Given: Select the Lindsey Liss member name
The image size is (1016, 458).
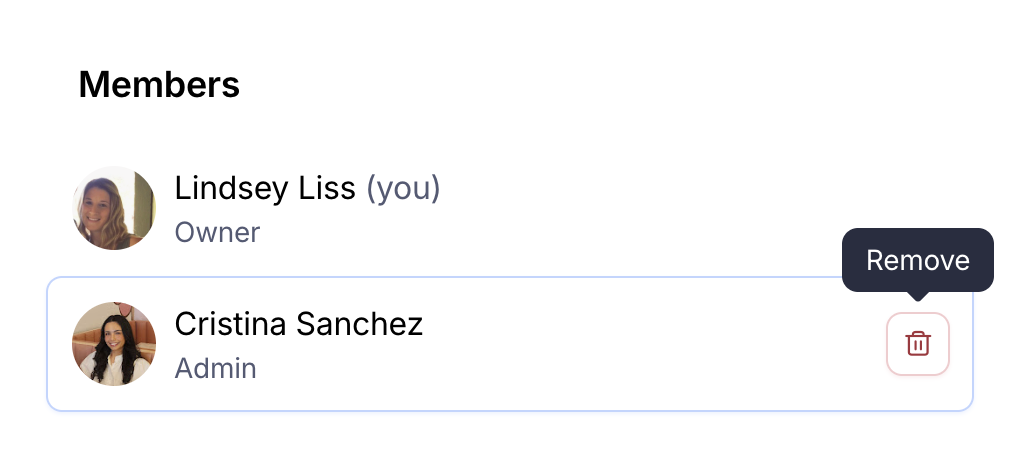Looking at the screenshot, I should coord(265,188).
